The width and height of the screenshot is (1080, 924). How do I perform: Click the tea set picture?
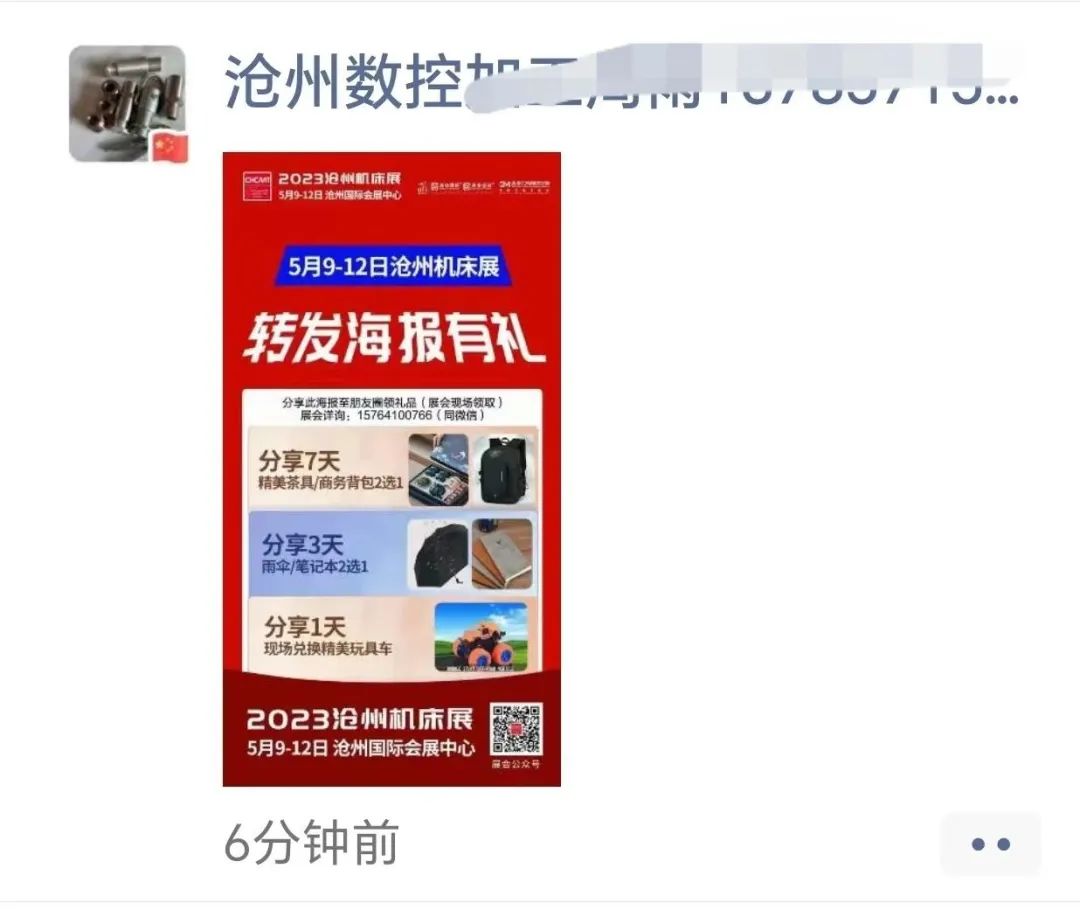click(x=438, y=470)
